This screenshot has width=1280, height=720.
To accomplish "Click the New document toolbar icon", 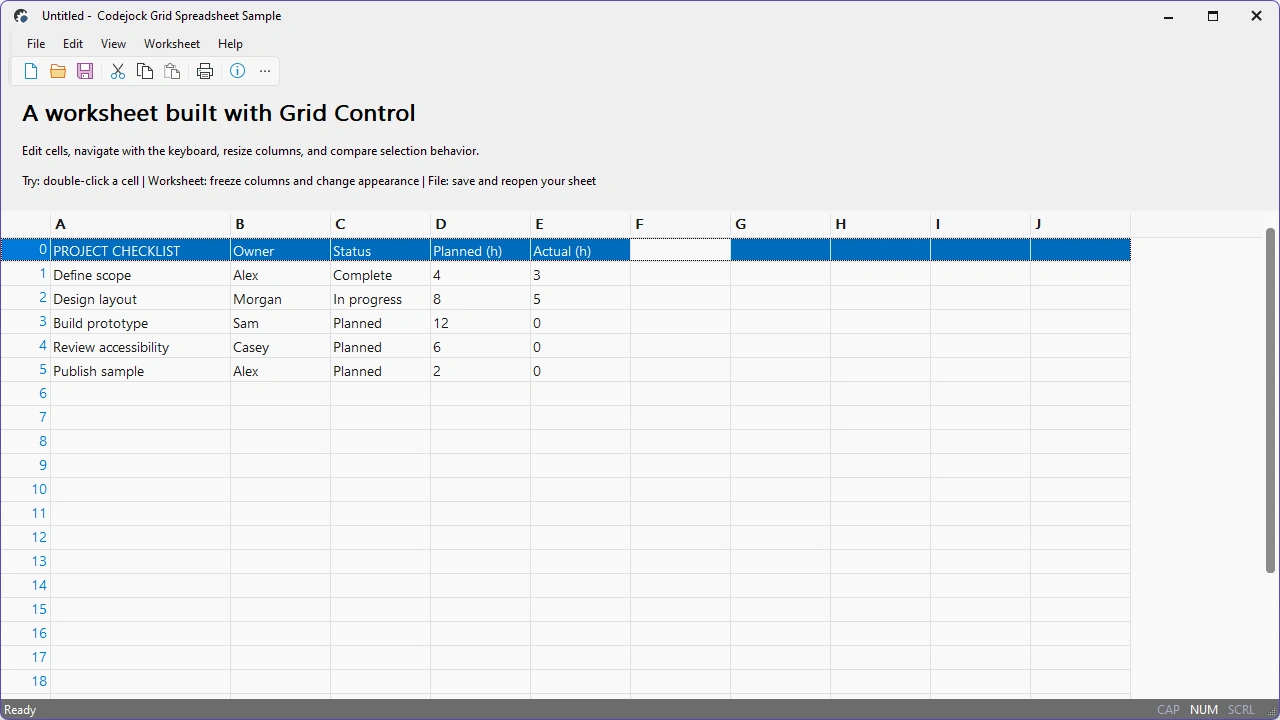I will (31, 71).
